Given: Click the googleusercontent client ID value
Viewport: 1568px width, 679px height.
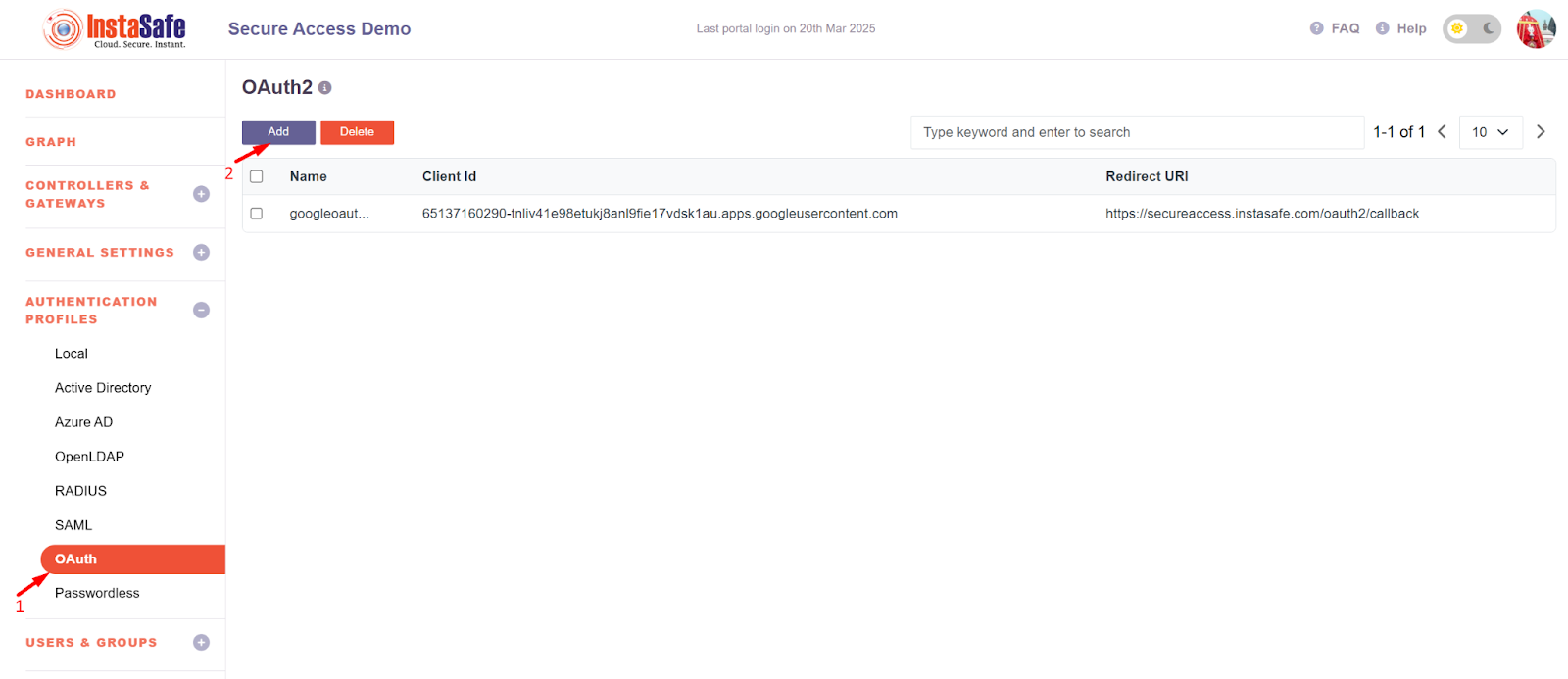Looking at the screenshot, I should click(x=660, y=214).
